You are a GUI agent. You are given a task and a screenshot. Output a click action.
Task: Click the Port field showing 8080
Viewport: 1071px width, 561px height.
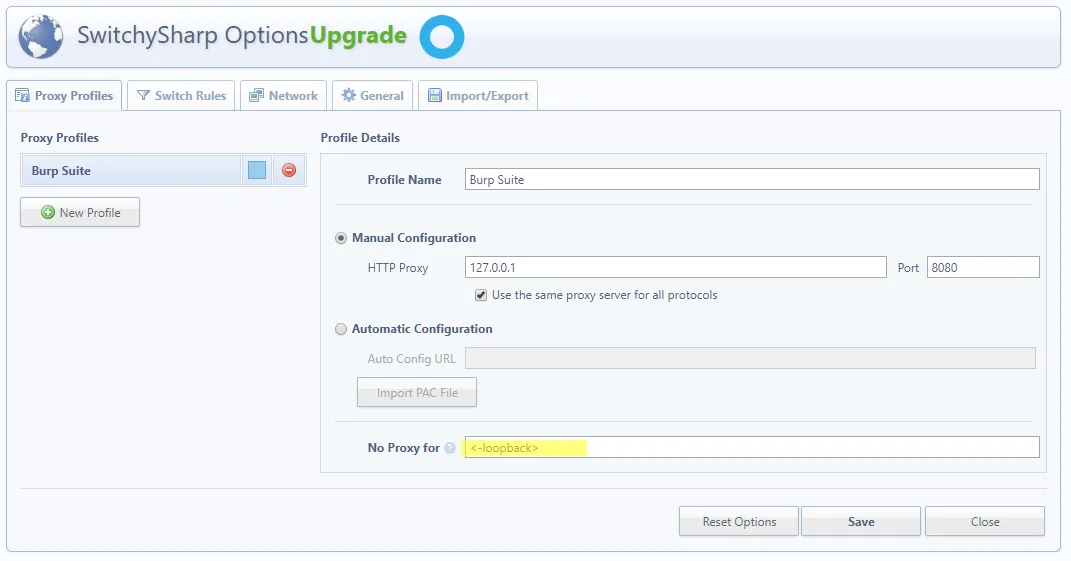click(x=983, y=267)
